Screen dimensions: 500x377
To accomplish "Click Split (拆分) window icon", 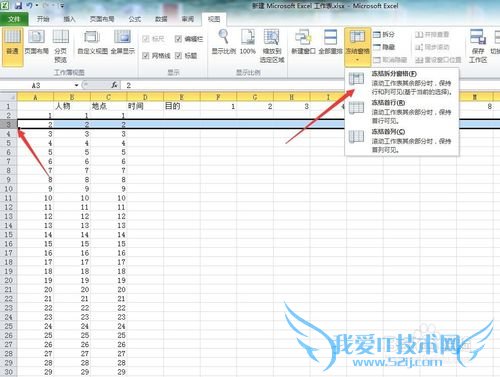I will 384,34.
